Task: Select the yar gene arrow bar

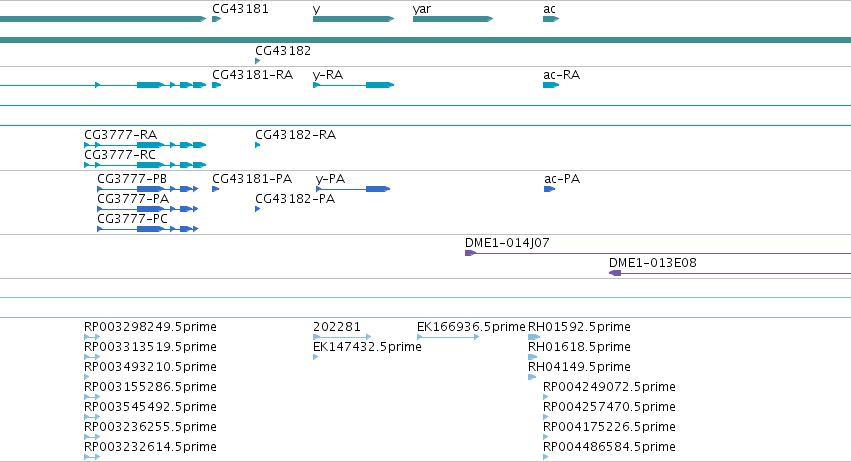Action: (x=453, y=19)
